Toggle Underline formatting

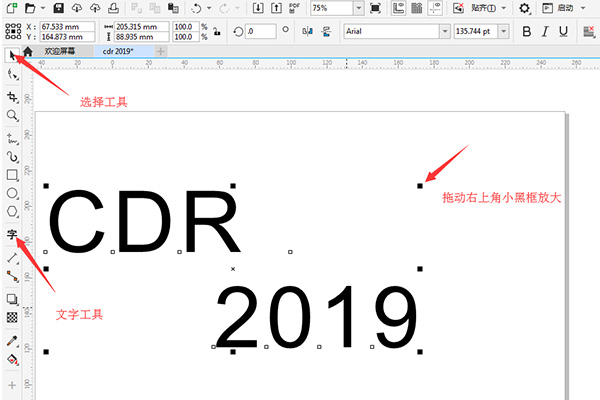pyautogui.click(x=563, y=31)
